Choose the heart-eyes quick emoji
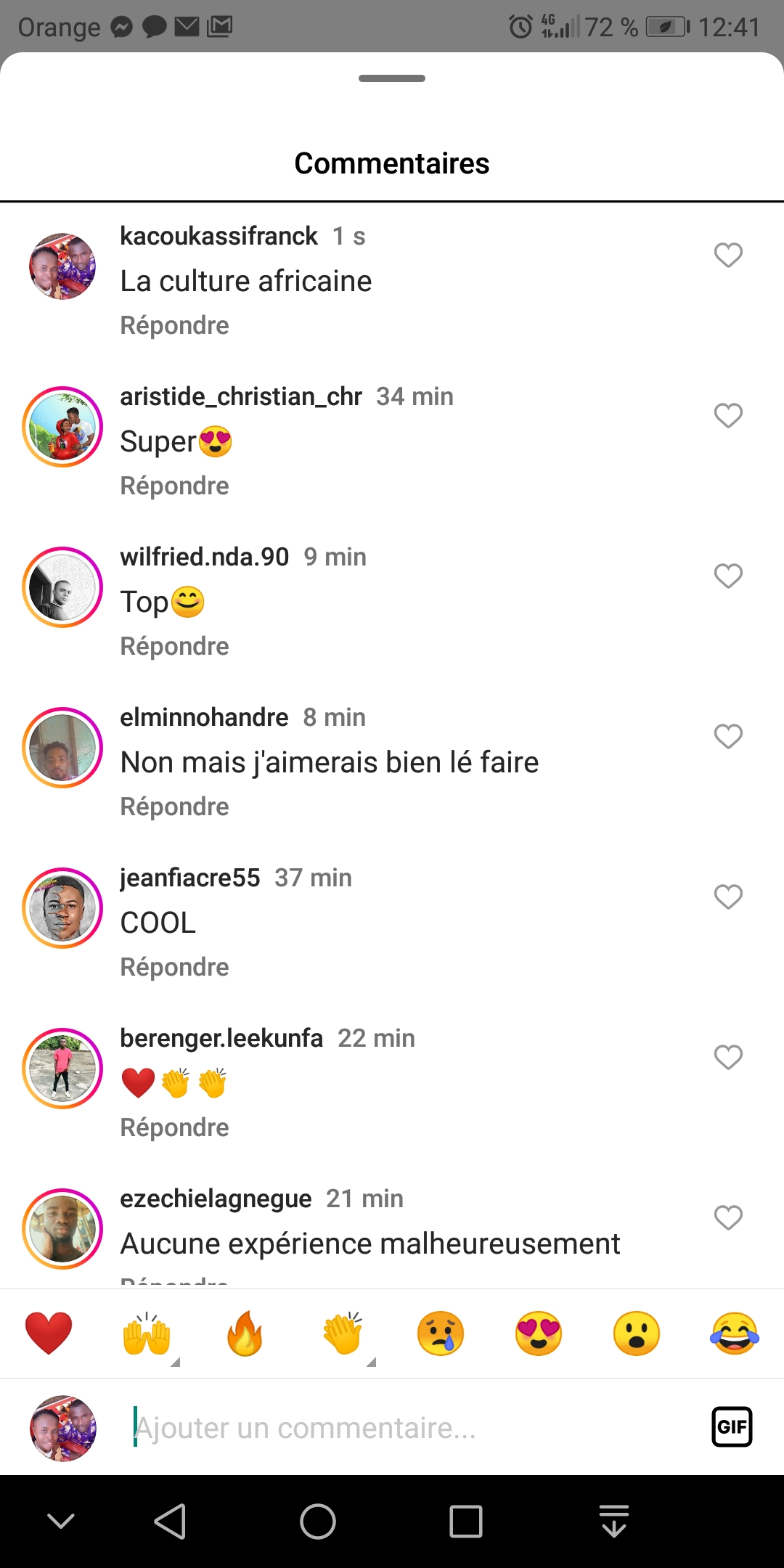The image size is (784, 1568). click(539, 1334)
